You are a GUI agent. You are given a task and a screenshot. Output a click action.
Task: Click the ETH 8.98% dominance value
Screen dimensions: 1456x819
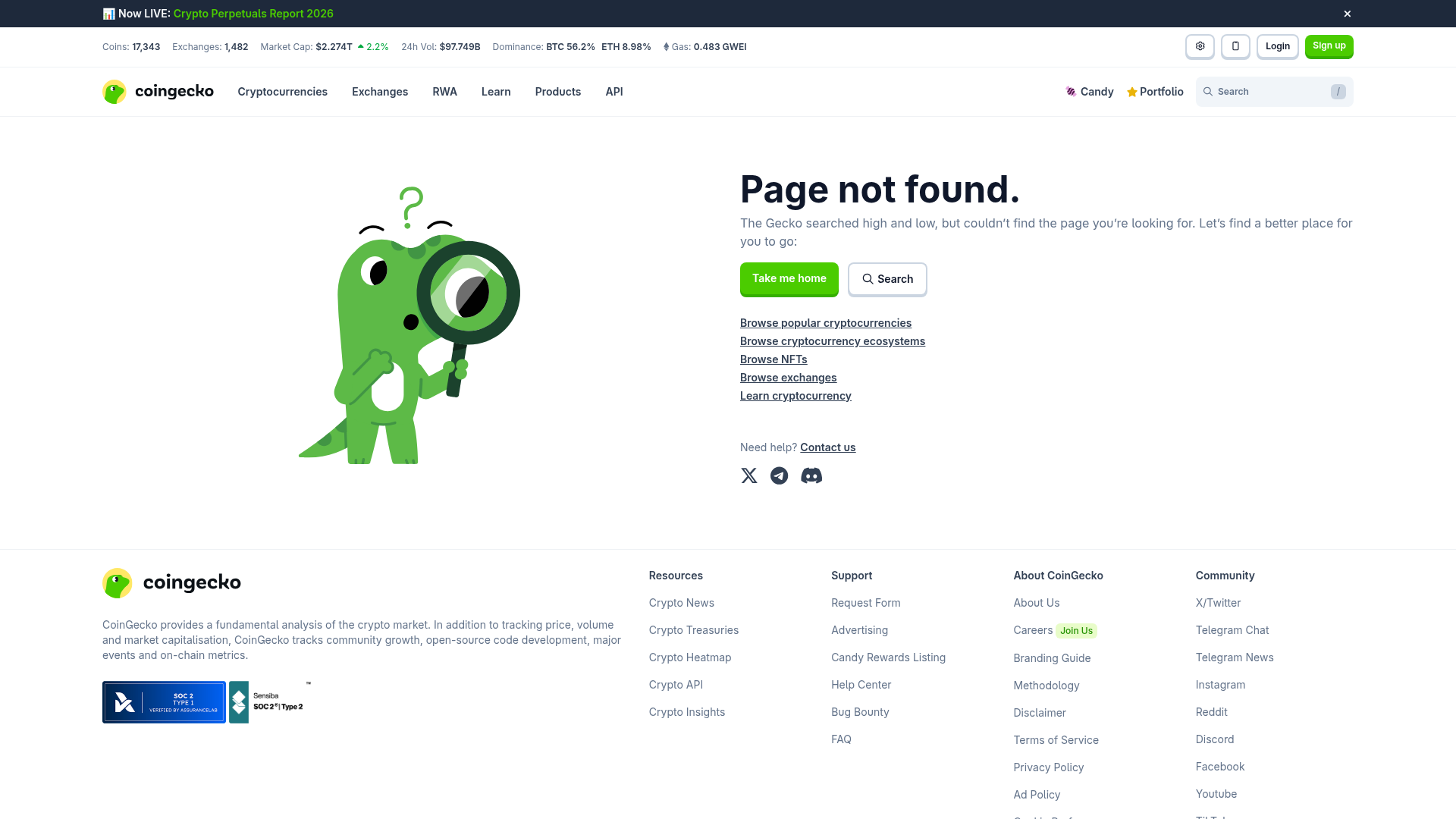[626, 47]
